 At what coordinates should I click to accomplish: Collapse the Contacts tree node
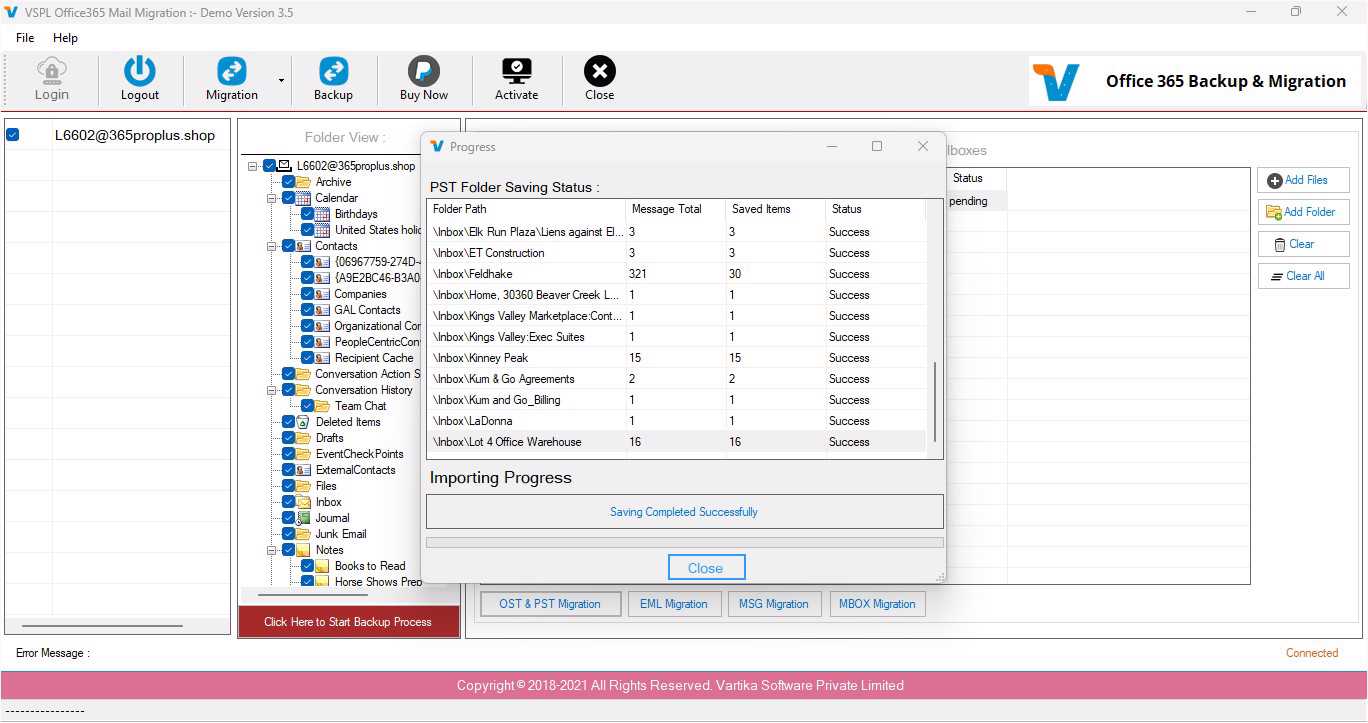[x=273, y=246]
